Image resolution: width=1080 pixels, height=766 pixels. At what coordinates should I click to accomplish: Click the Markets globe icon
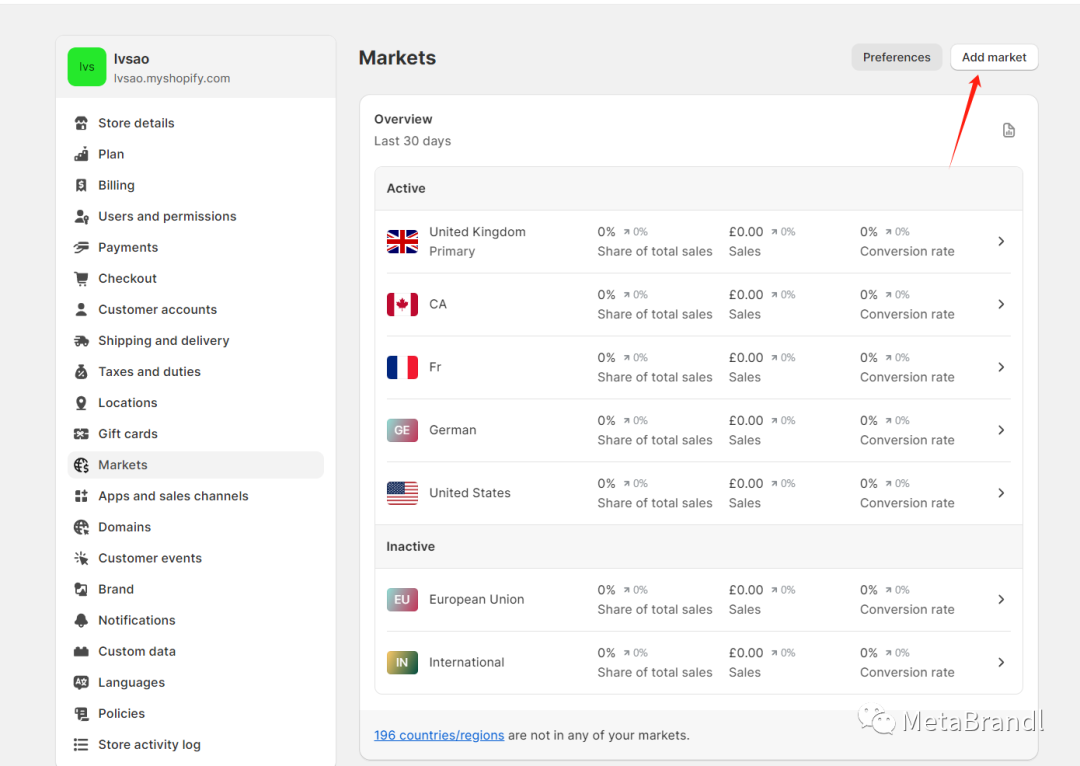[x=81, y=465]
